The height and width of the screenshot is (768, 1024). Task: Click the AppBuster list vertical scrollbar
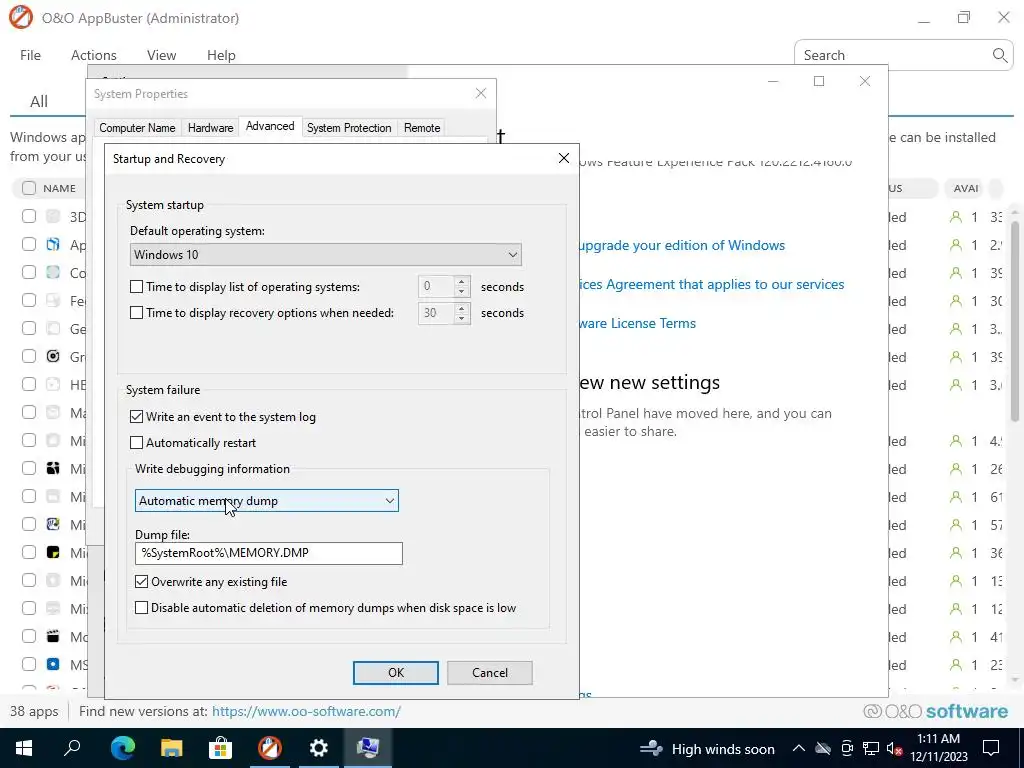[1014, 320]
